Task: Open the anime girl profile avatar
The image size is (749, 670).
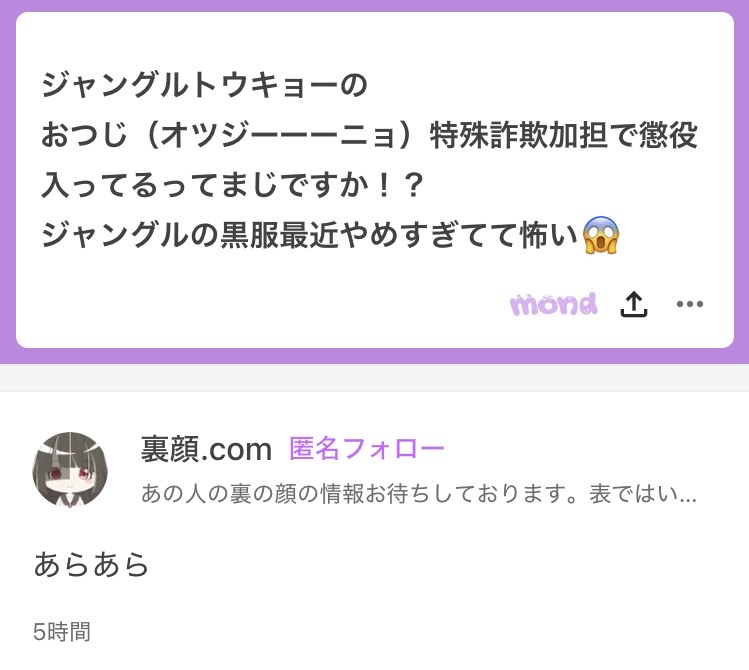Action: [x=70, y=469]
